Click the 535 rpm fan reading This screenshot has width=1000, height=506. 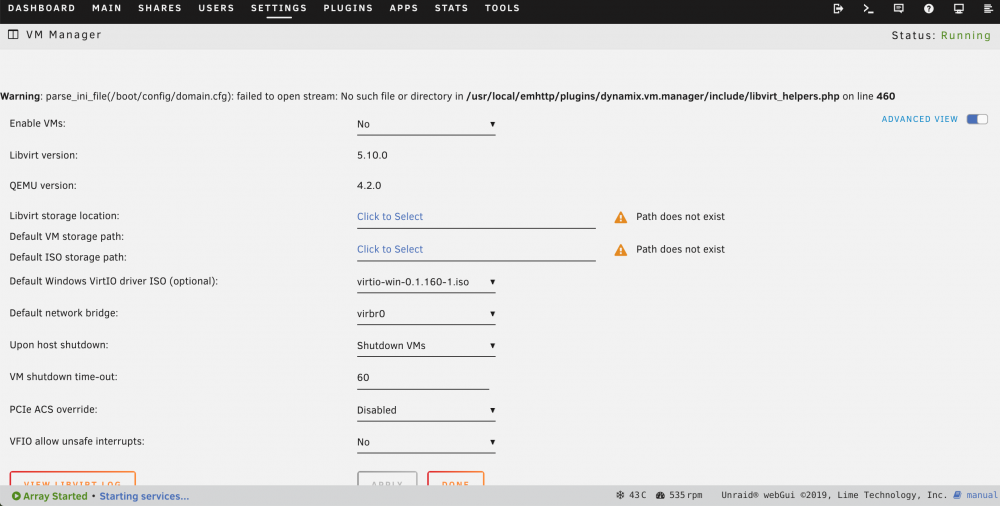[686, 495]
